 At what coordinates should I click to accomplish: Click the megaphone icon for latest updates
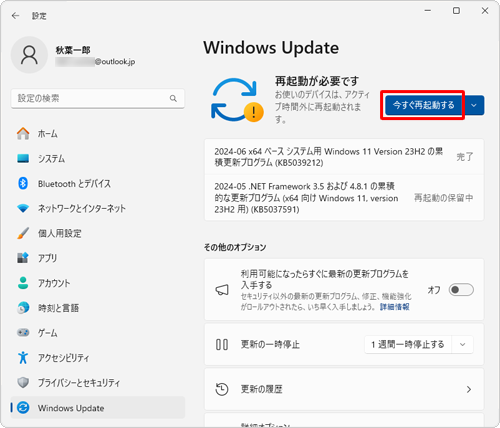coord(222,290)
